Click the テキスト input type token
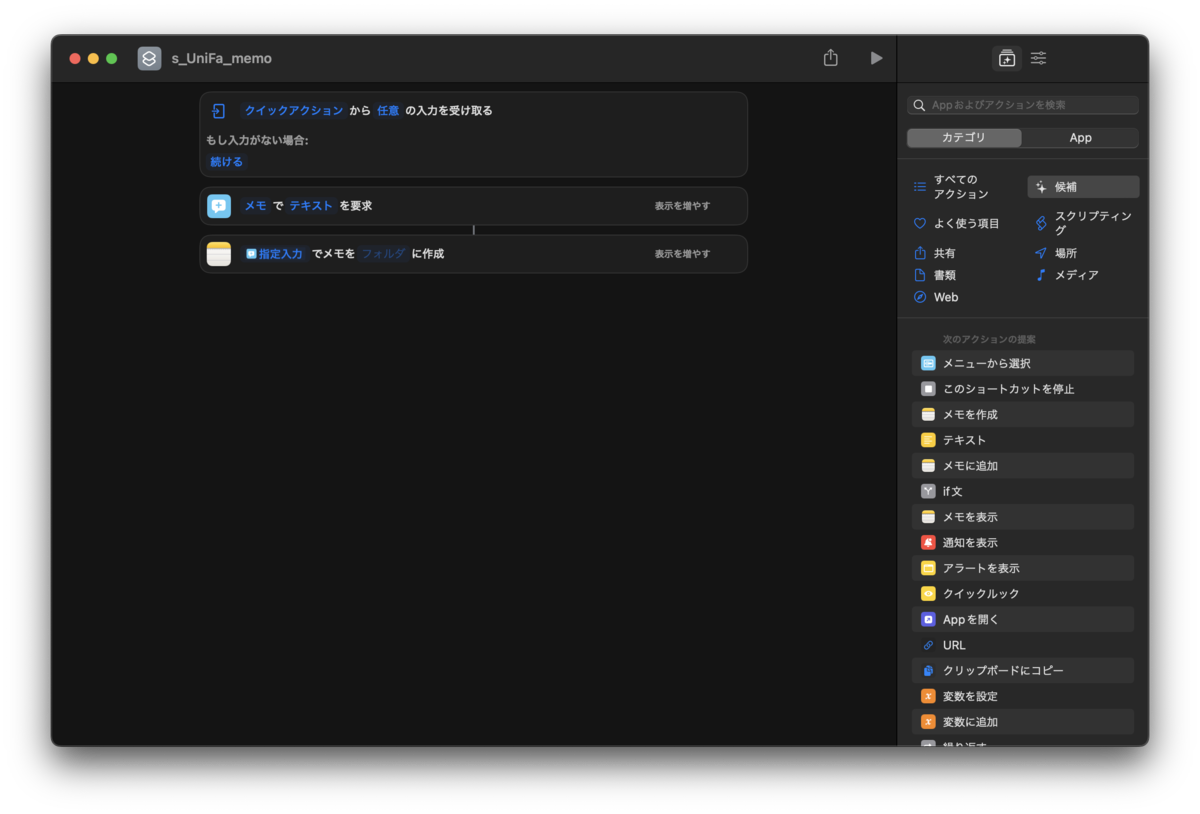Screen dimensions: 1200x814 [311, 206]
